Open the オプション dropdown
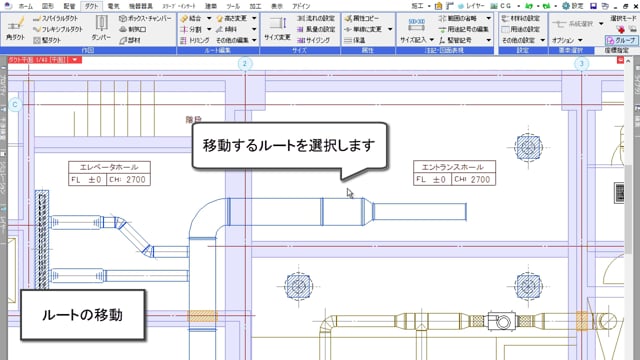Screen dimensions: 640x360 pyautogui.click(x=567, y=40)
